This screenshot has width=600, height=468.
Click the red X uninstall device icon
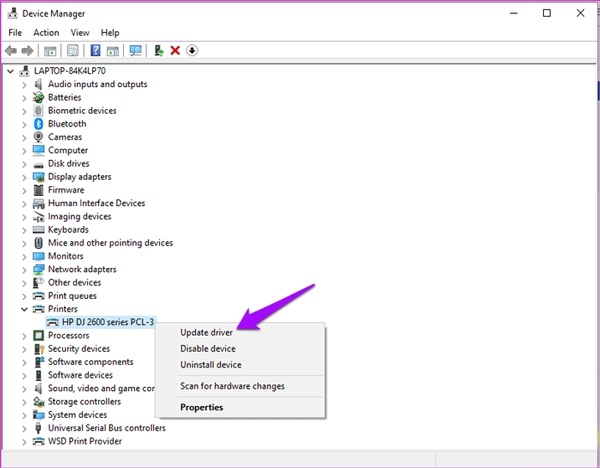click(x=175, y=51)
